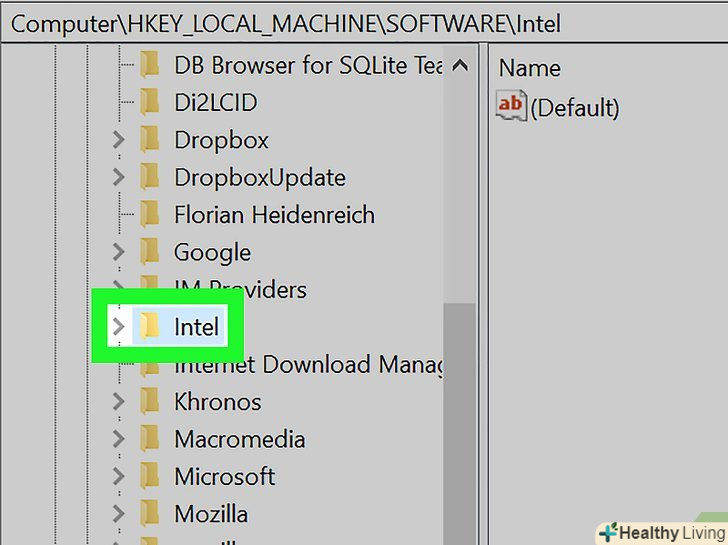Expand the Microsoft key

119,476
